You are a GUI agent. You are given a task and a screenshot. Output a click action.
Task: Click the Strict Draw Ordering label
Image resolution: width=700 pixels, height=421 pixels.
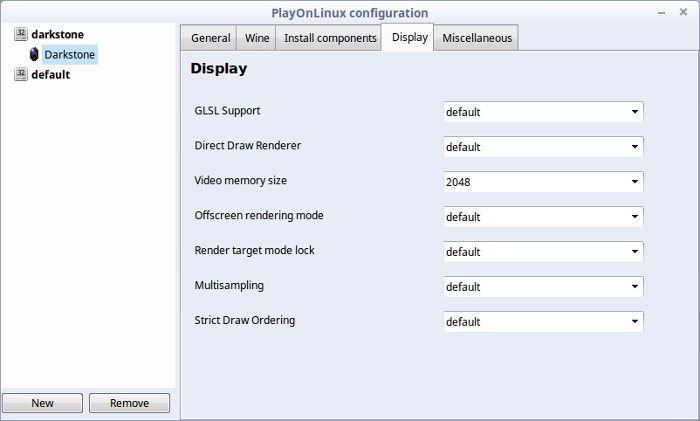[x=245, y=320]
